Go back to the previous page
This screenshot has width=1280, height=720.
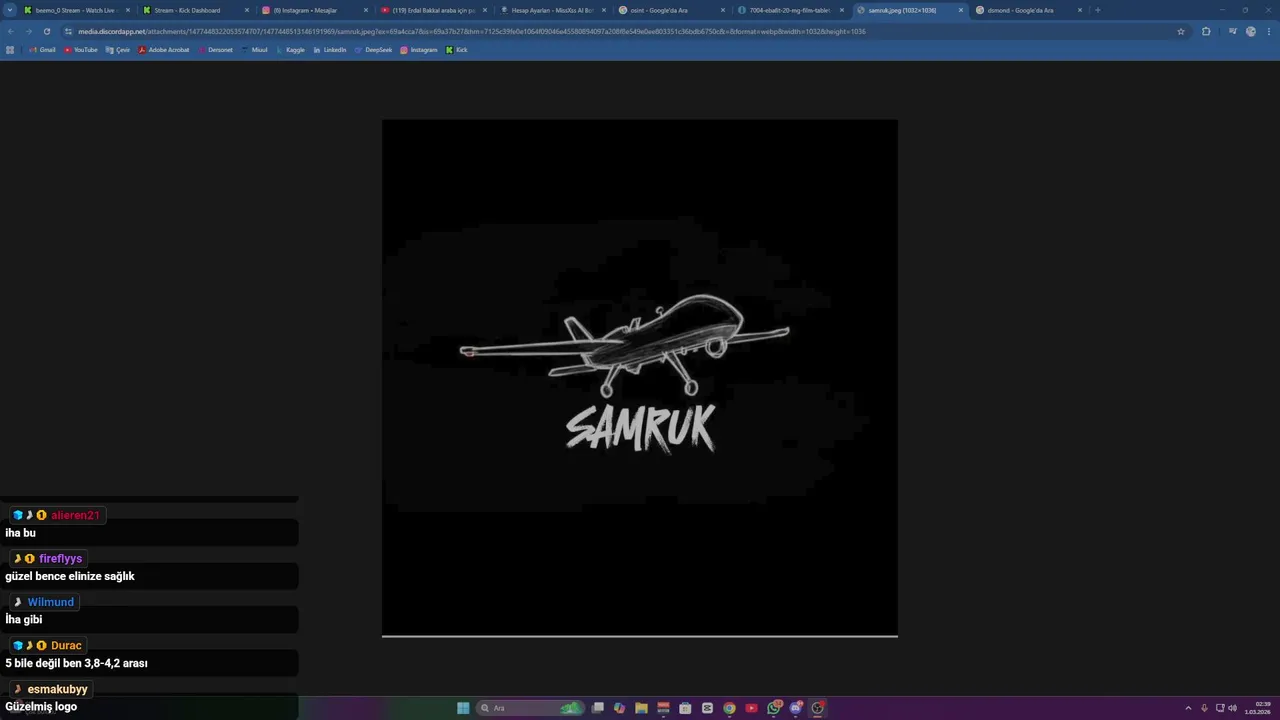pos(11,31)
